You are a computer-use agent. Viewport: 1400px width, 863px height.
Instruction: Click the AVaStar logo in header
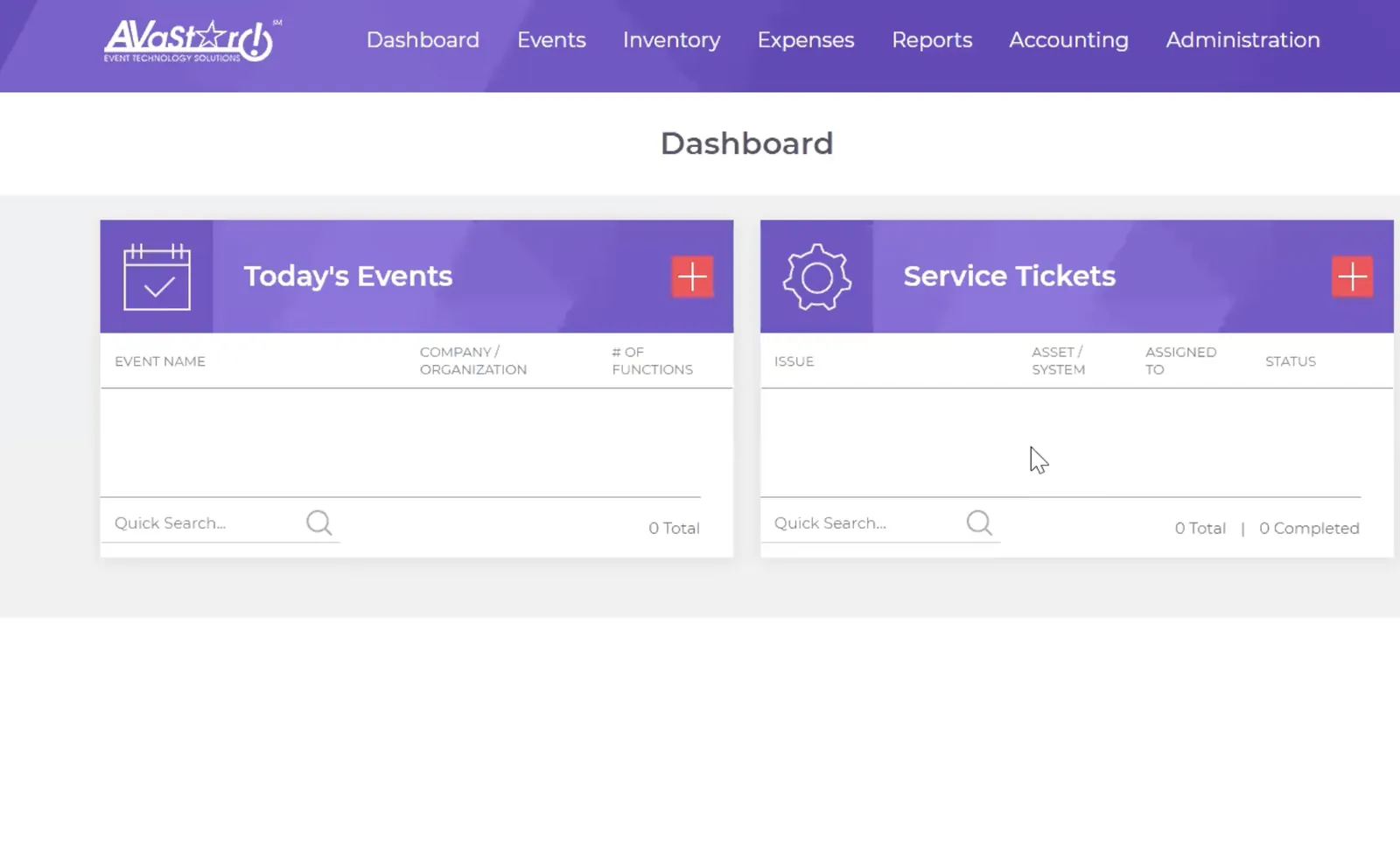192,40
